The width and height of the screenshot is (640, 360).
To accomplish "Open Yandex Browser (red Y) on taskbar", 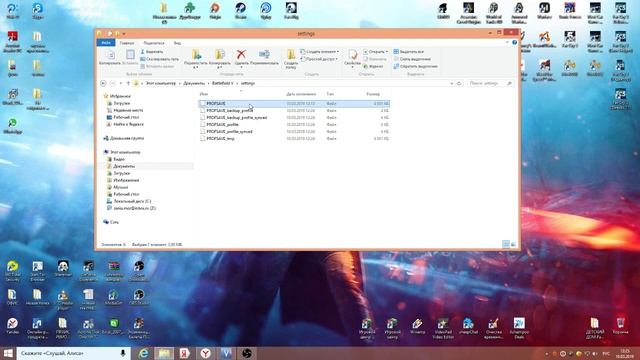I will [x=206, y=353].
